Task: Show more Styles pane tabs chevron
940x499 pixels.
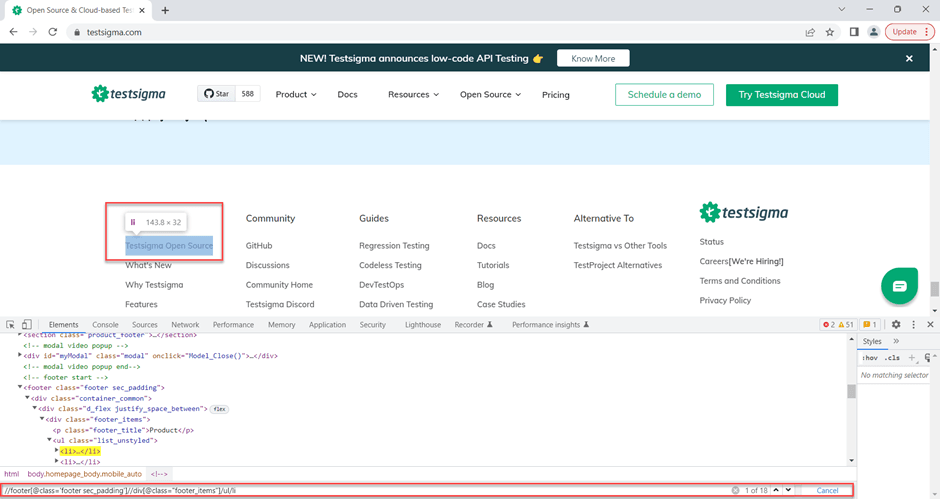Action: [x=896, y=341]
